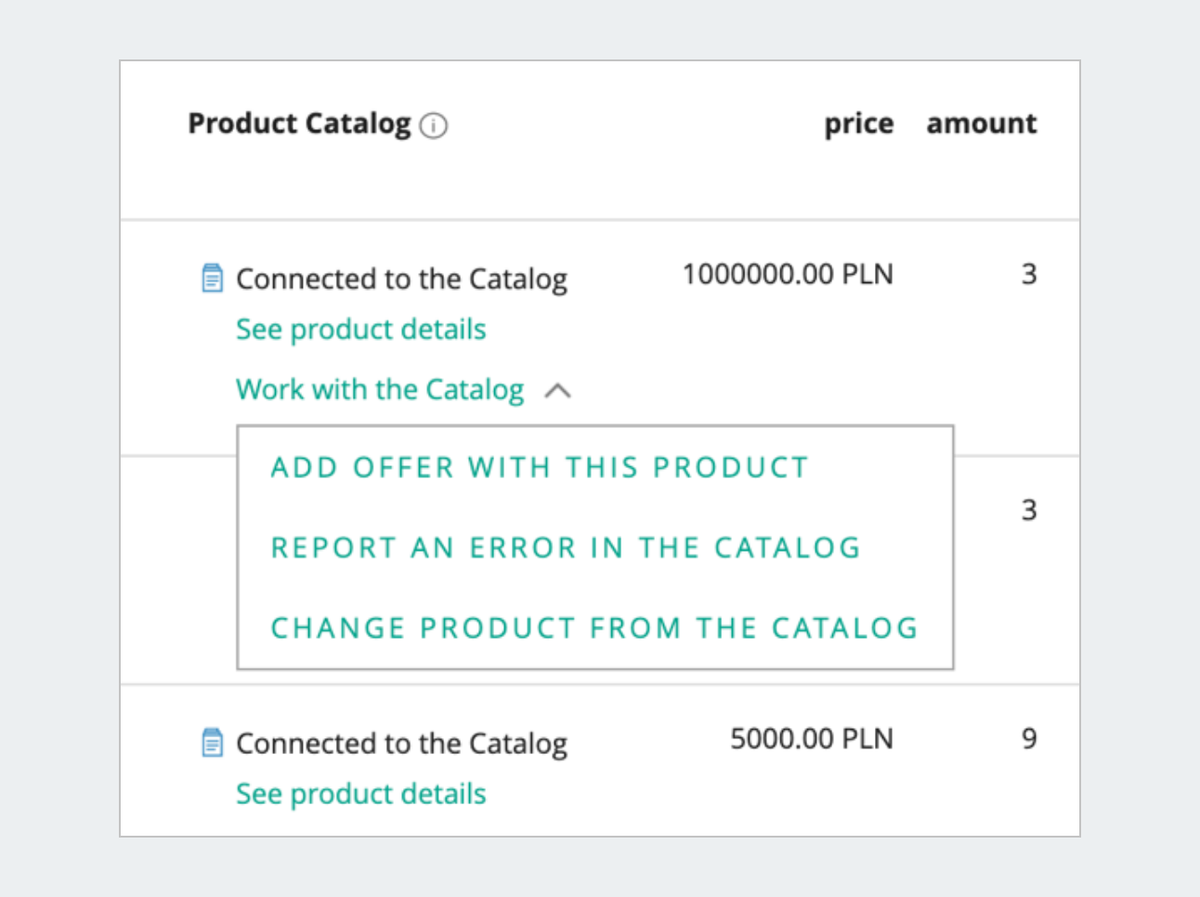
Task: Click the document icon in the 1000000.00 PLN row
Action: coord(212,278)
